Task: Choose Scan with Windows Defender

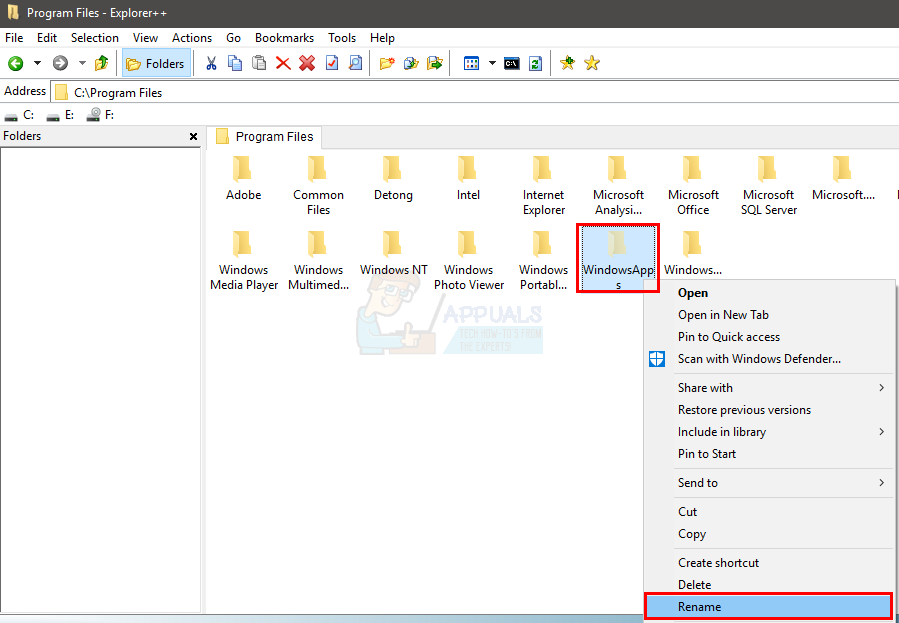Action: [x=771, y=359]
